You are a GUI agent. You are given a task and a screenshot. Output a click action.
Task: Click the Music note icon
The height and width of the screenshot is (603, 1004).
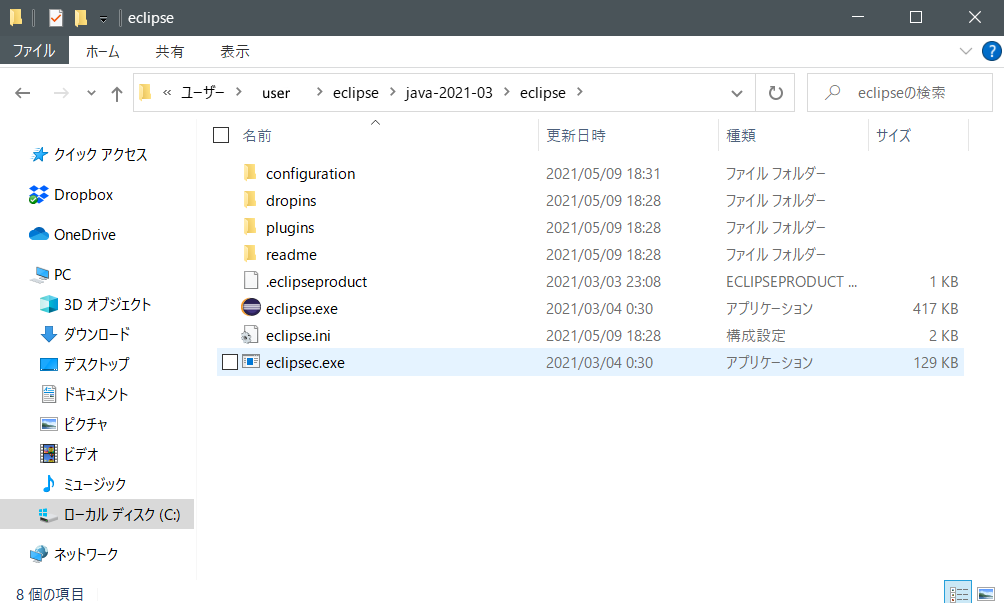coord(49,484)
